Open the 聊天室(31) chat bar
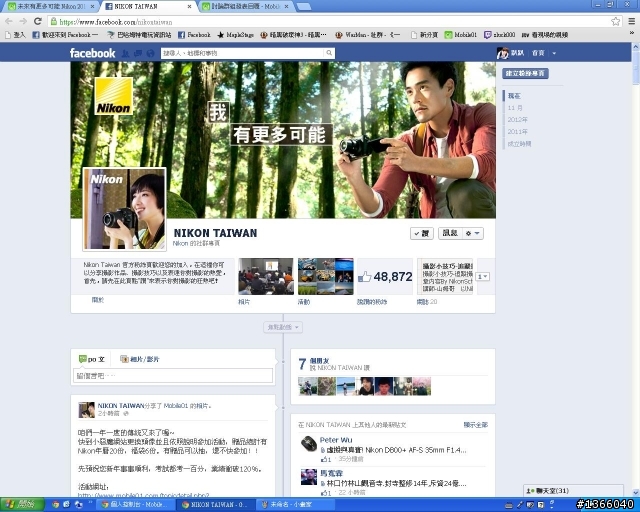The image size is (640, 512). tap(573, 490)
